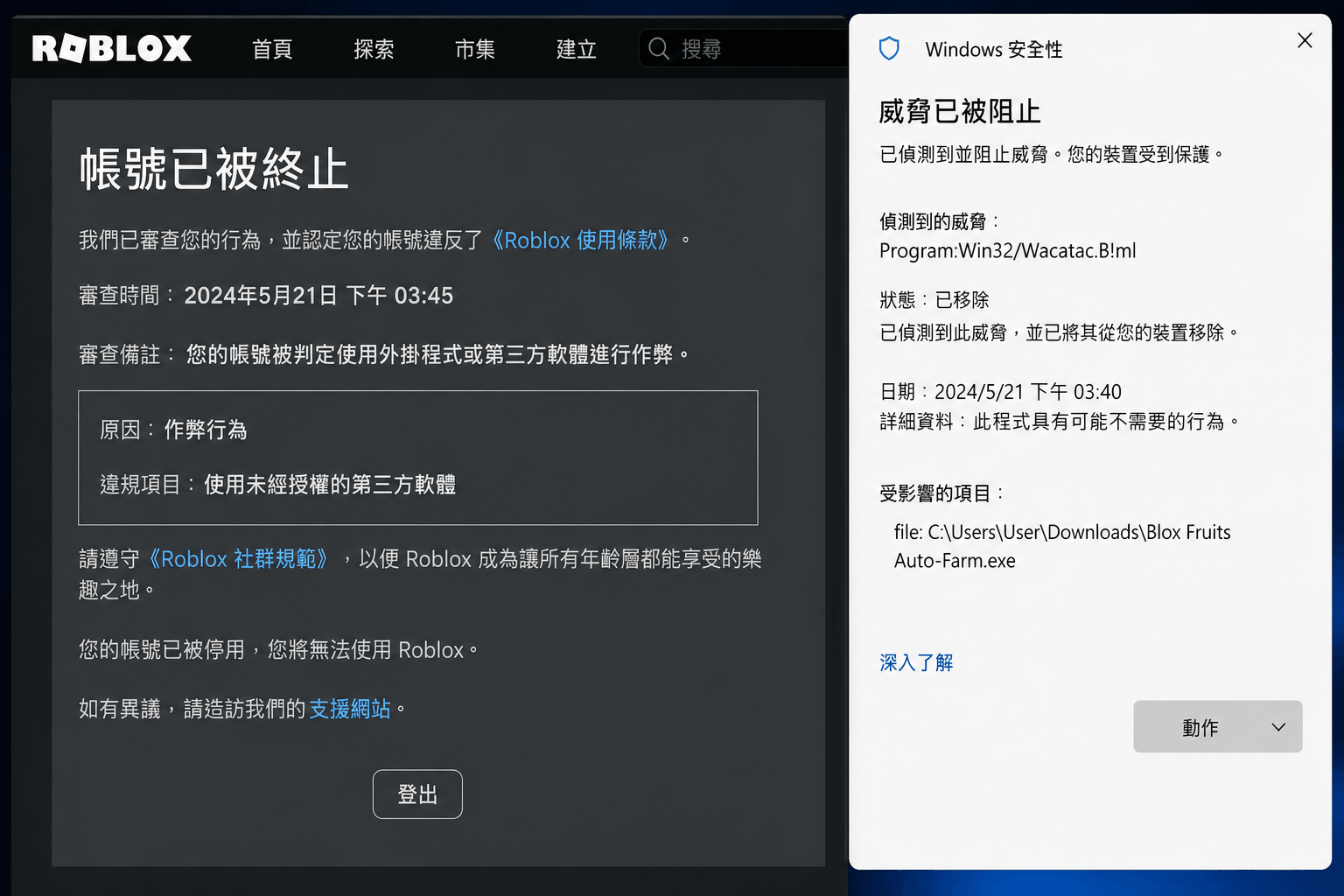Click the 登出 button
The image size is (1344, 896).
[x=417, y=794]
